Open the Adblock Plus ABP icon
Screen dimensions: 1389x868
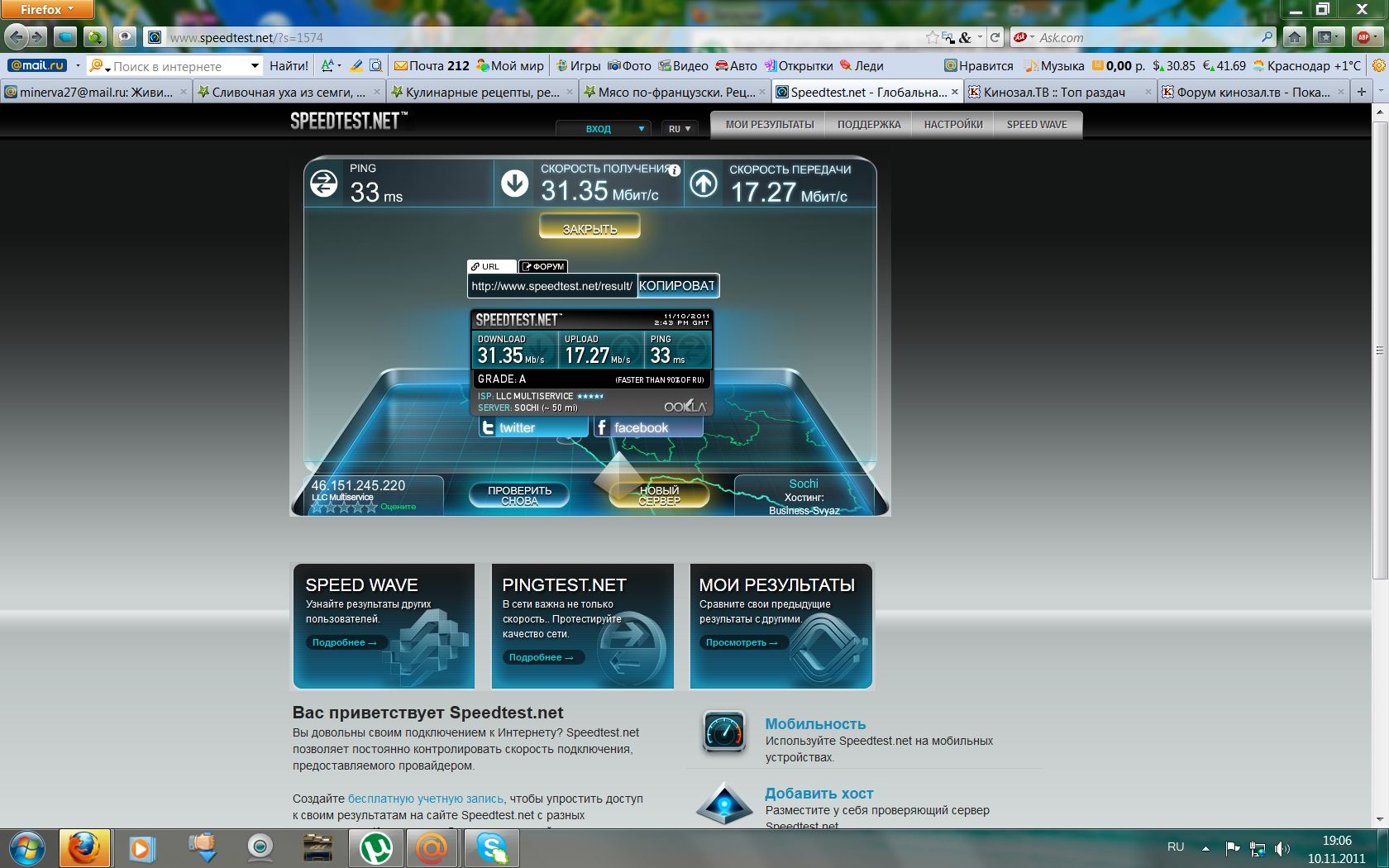pyautogui.click(x=1363, y=37)
